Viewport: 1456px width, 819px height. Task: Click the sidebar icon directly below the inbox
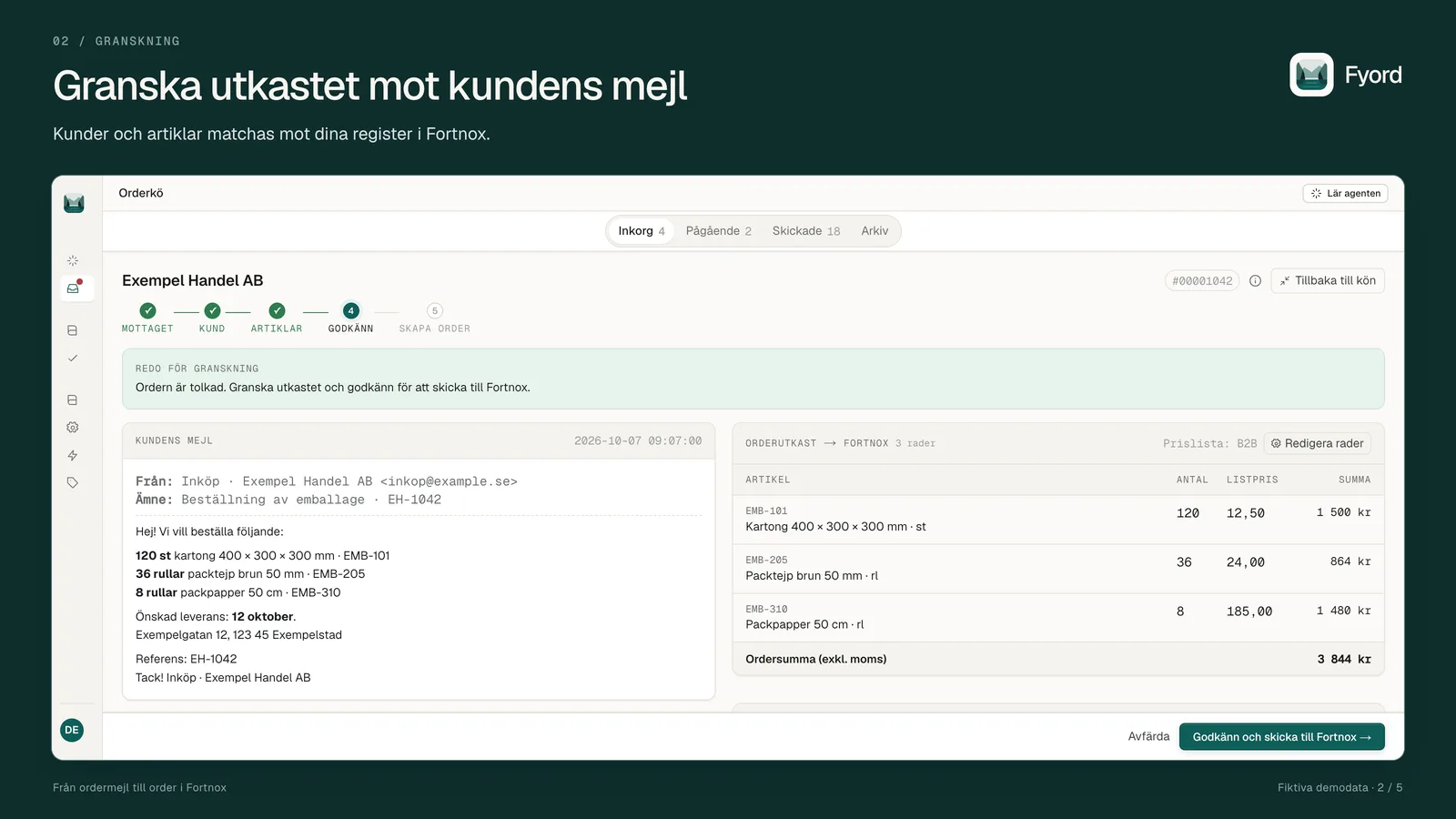(x=73, y=330)
